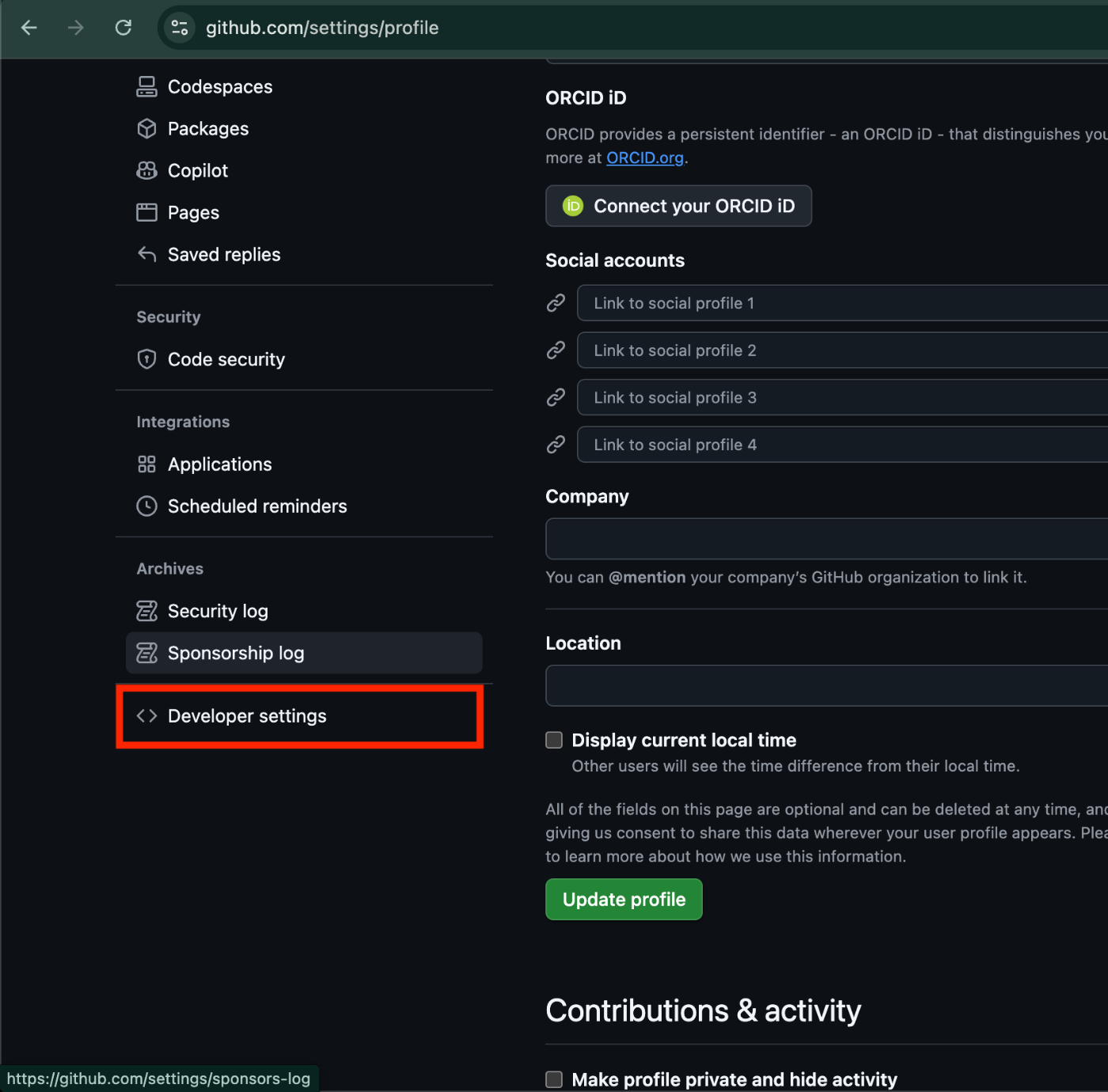Focus the Link to social profile 3 field
The width and height of the screenshot is (1108, 1092).
pos(842,397)
